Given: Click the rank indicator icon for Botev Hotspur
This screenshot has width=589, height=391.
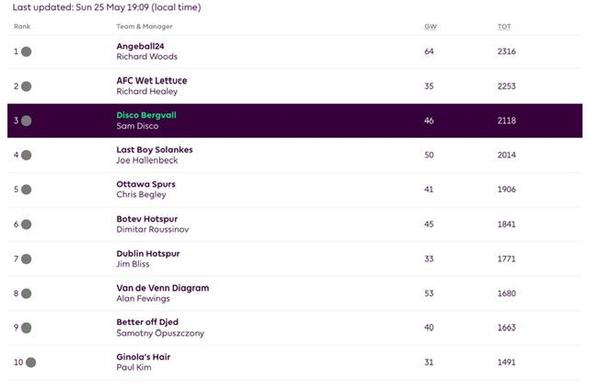Looking at the screenshot, I should click(x=26, y=224).
